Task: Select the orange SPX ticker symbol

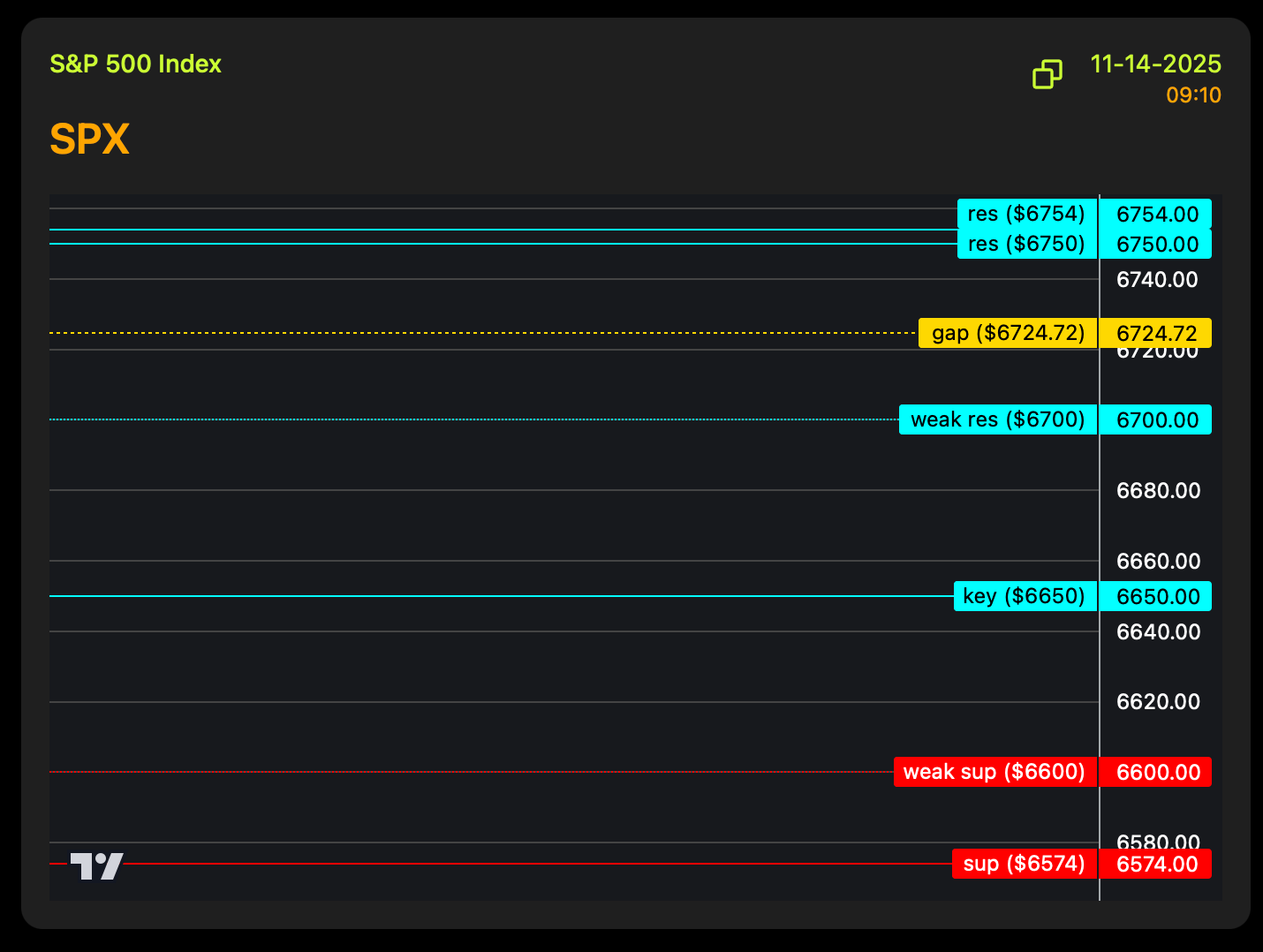Action: click(89, 139)
